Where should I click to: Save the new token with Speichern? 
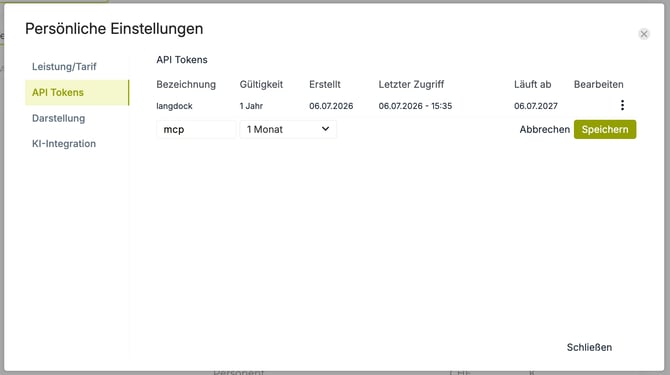605,129
